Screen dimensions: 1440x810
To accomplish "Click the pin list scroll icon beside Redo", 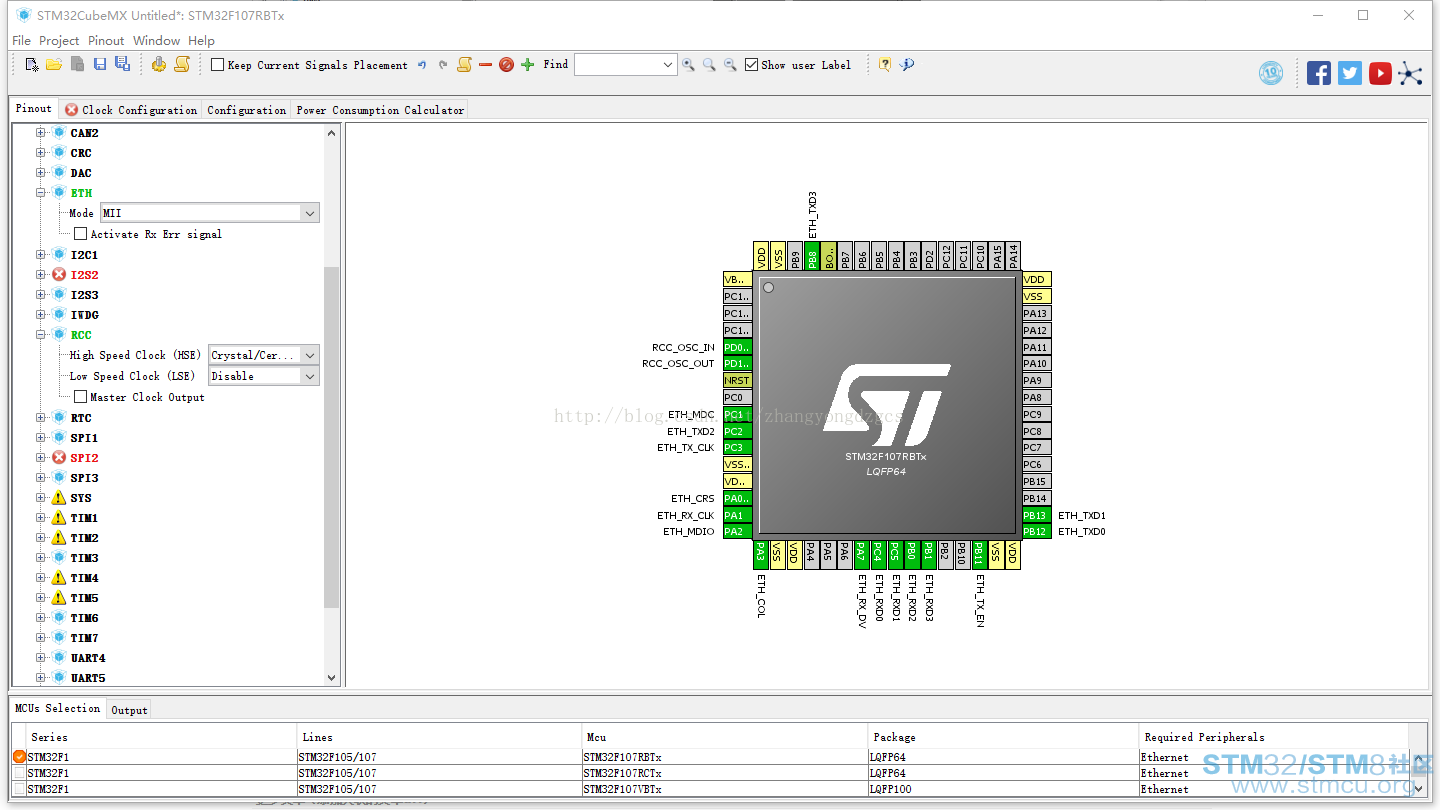I will pyautogui.click(x=464, y=65).
